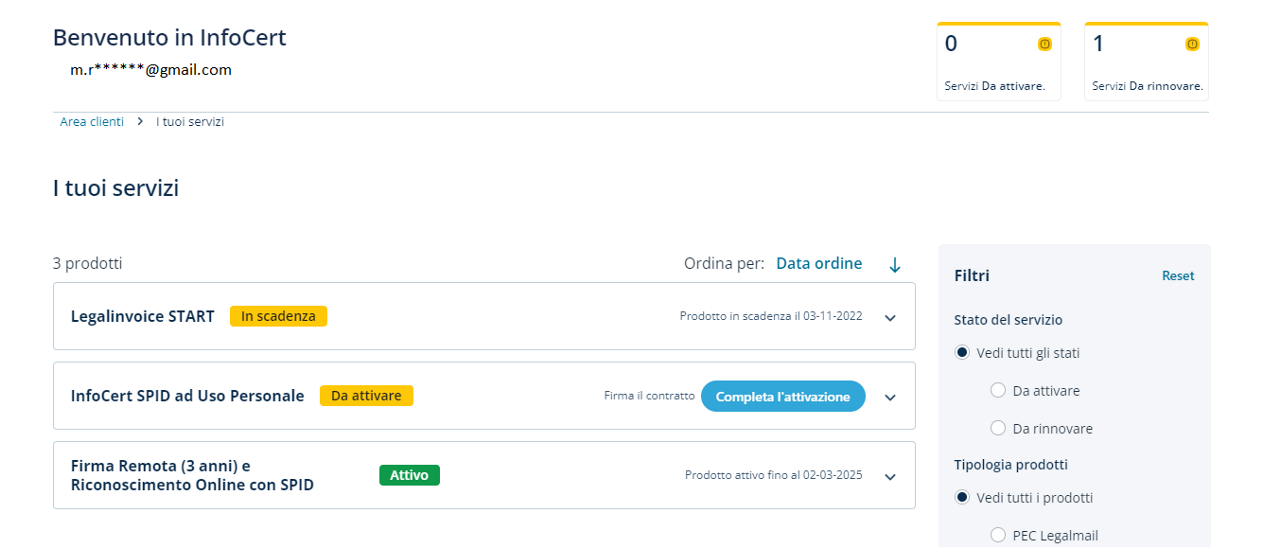Open the 'Data ordine' sort dropdown
Viewport: 1280px width, 548px height.
click(x=818, y=264)
